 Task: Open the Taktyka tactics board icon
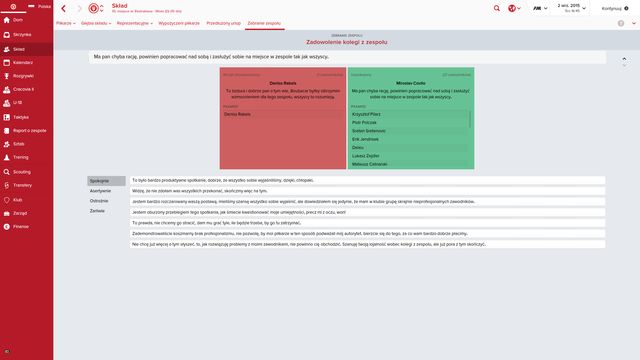pyautogui.click(x=7, y=117)
